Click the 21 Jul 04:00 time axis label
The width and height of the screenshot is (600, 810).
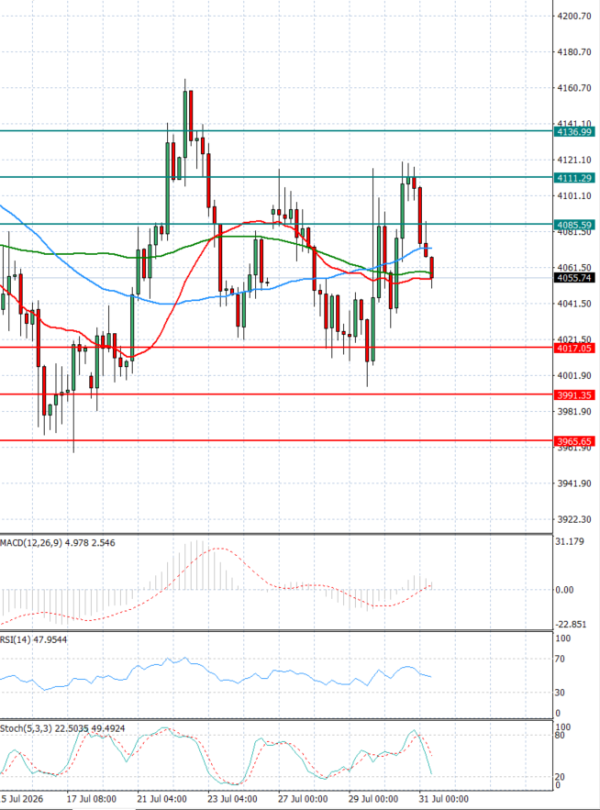point(162,799)
